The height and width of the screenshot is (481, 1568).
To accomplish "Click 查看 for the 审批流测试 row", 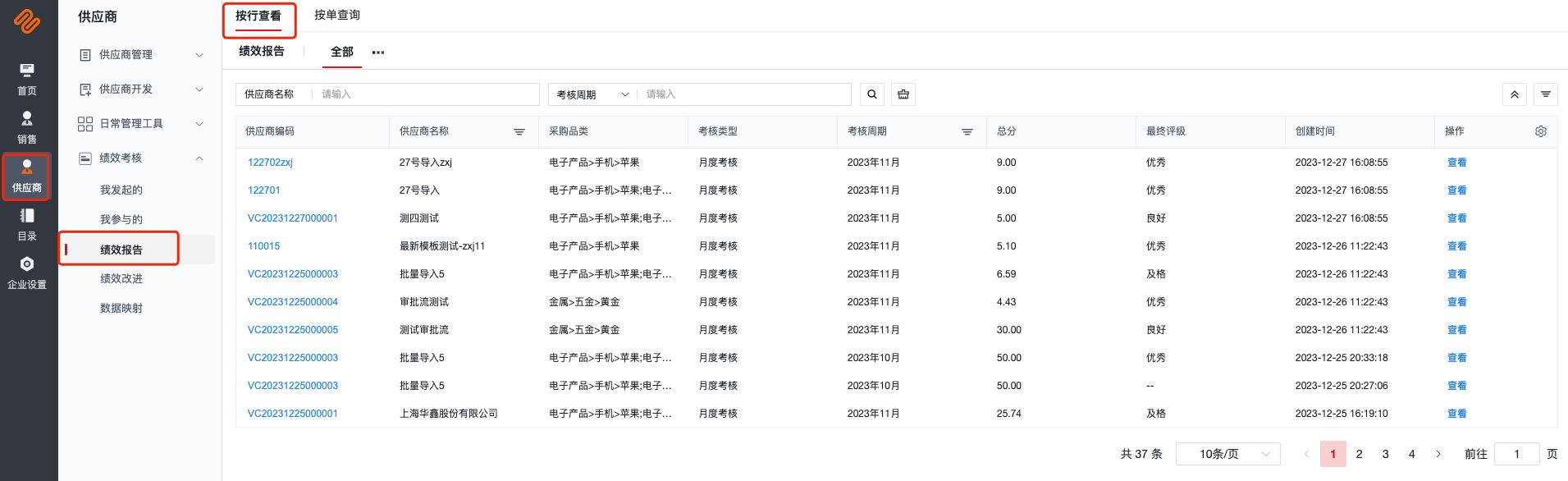I will point(1457,302).
